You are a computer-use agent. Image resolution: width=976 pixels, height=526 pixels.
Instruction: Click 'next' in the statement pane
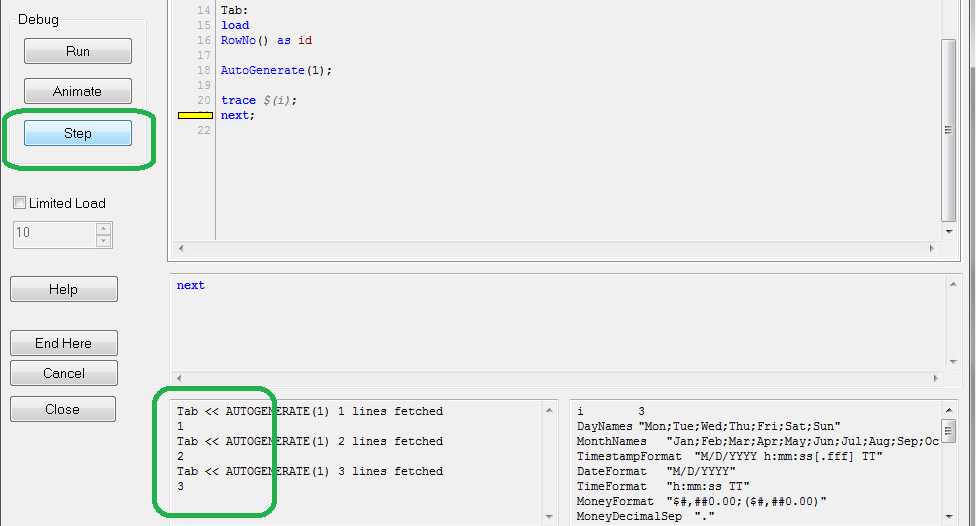[x=190, y=285]
